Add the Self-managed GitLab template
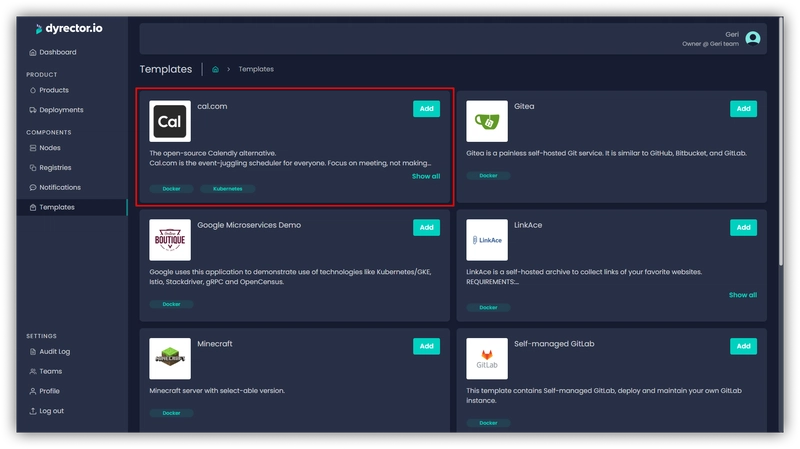 tap(743, 346)
